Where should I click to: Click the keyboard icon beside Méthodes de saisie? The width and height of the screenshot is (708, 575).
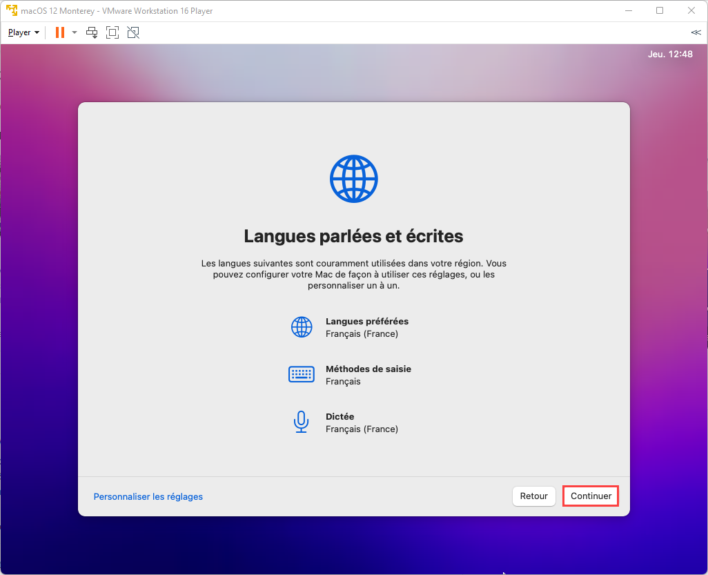point(302,374)
